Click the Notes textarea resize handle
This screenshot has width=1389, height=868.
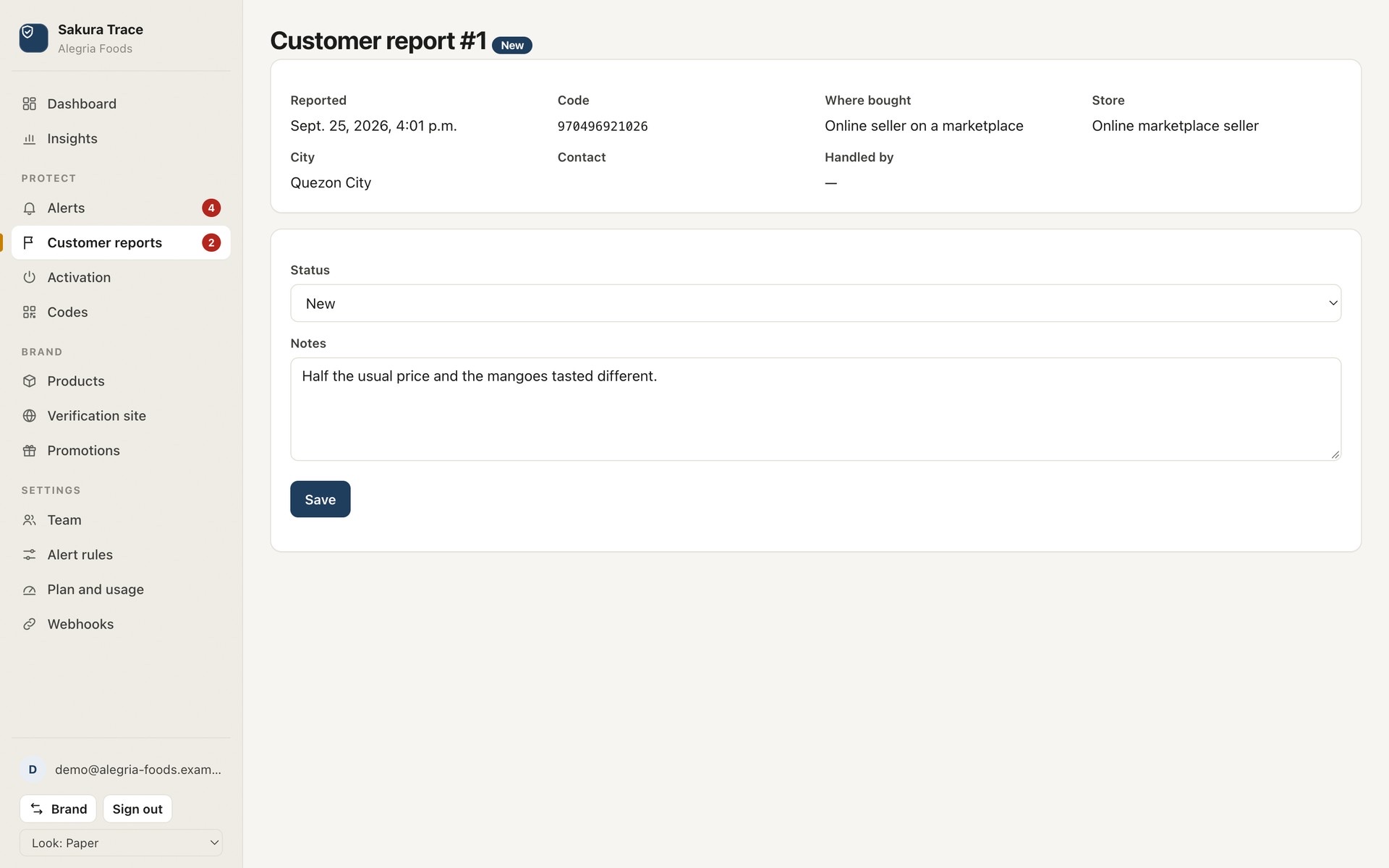[1335, 454]
